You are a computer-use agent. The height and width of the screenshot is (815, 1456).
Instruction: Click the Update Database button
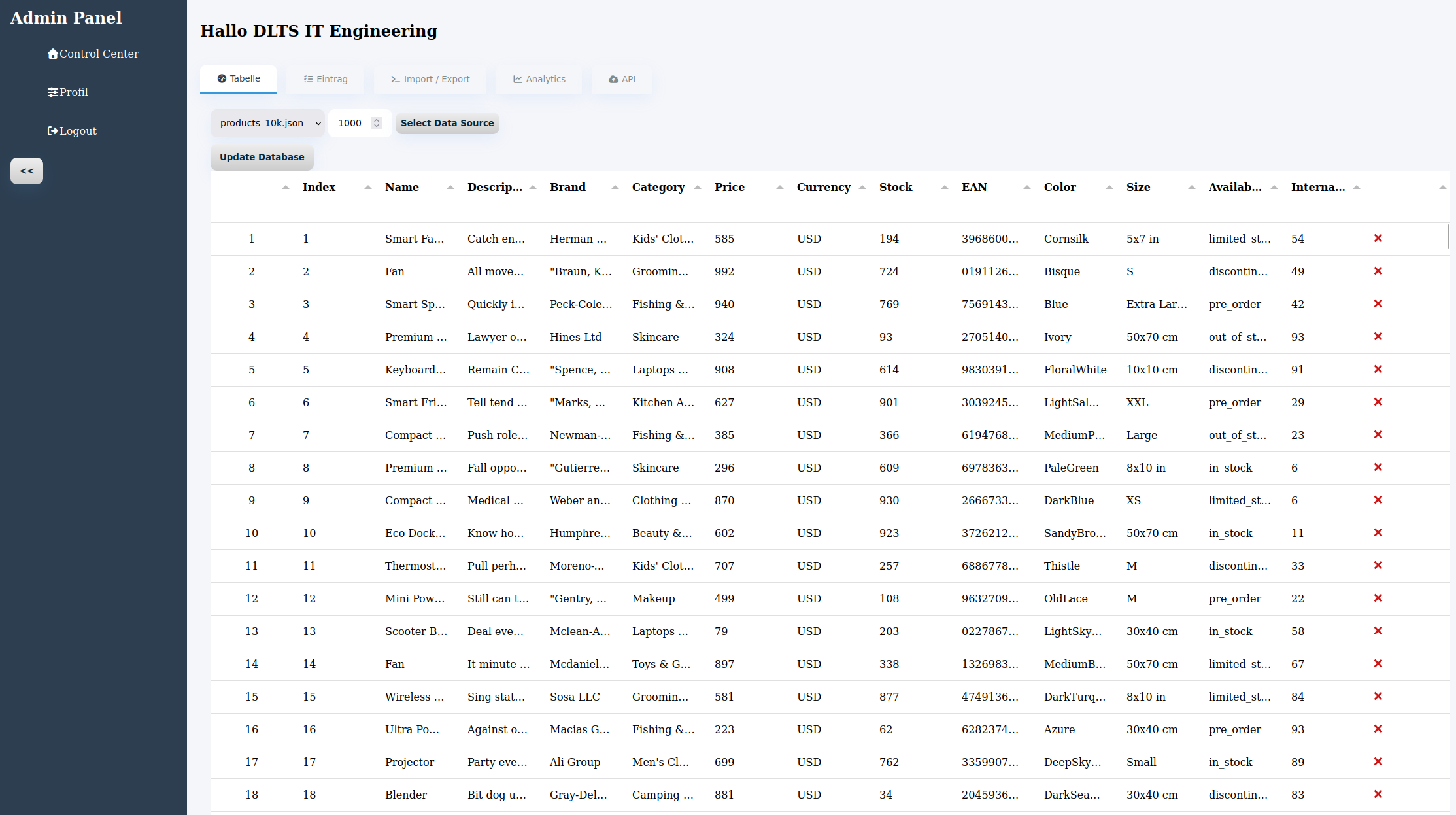point(262,157)
